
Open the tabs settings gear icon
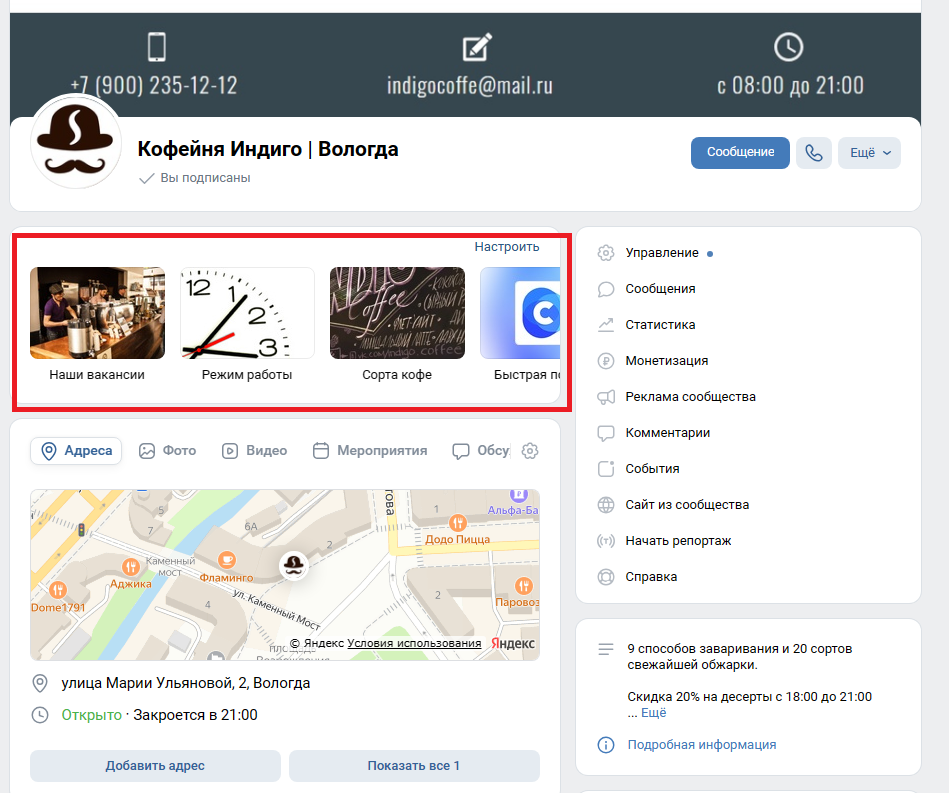point(530,451)
